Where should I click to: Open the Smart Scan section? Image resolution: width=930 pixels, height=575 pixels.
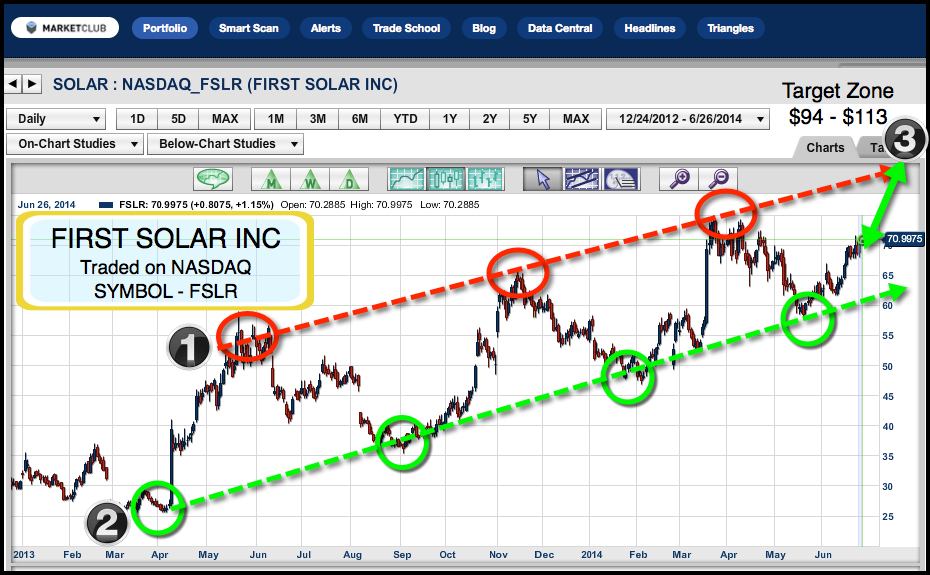point(249,28)
